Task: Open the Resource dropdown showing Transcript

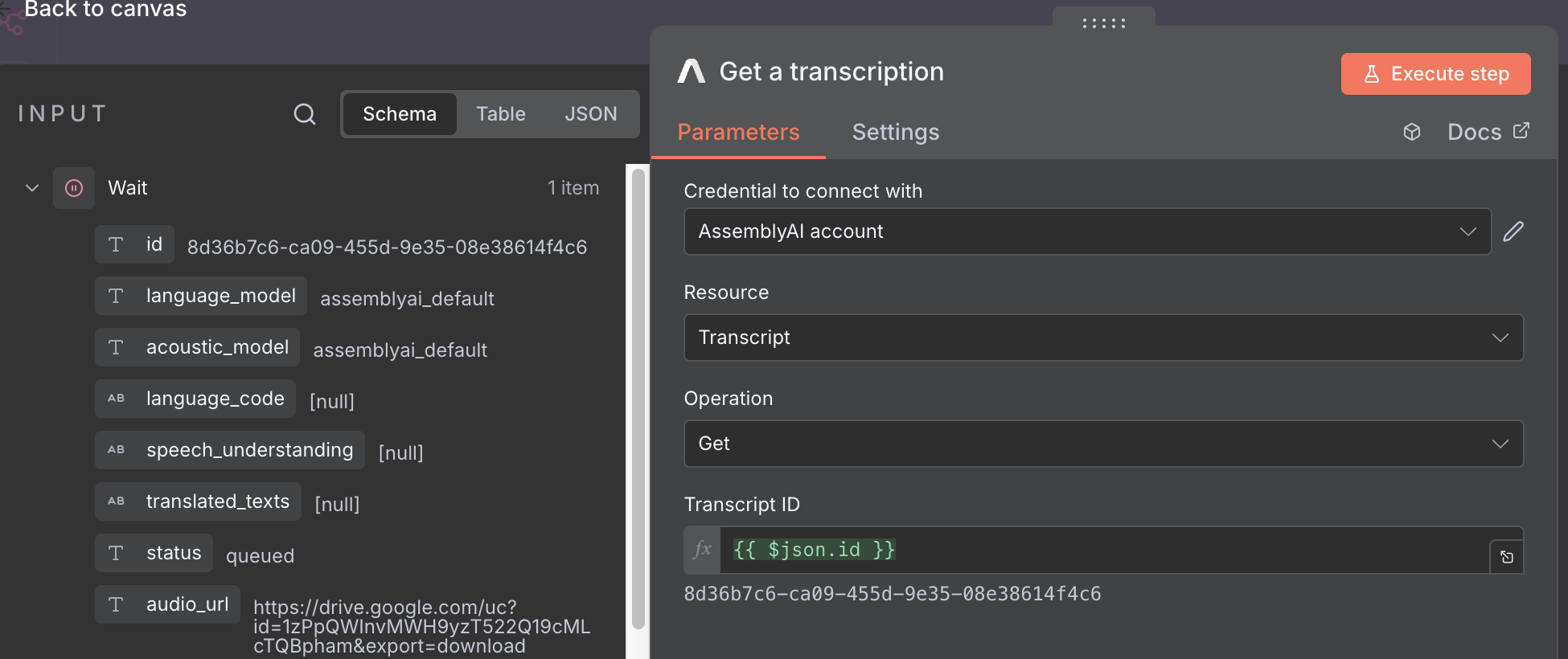Action: tap(1102, 338)
